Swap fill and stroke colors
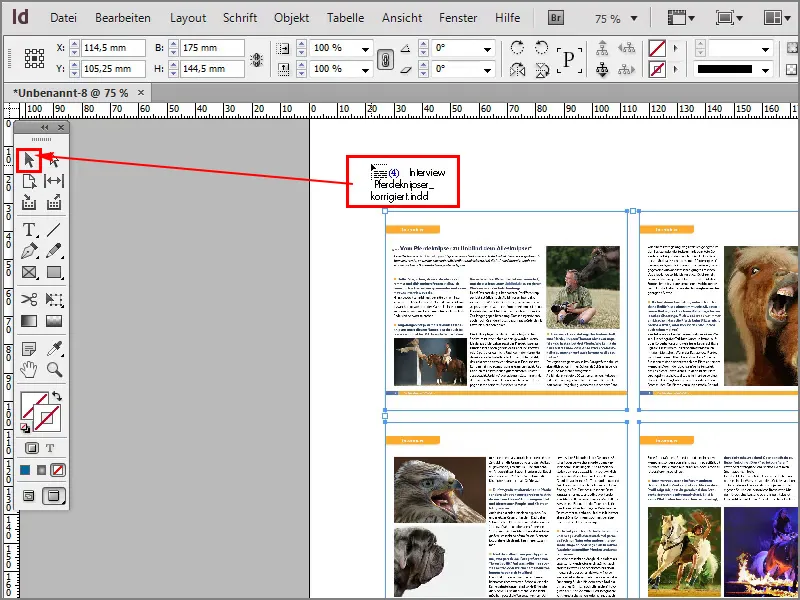Image resolution: width=800 pixels, height=600 pixels. [58, 396]
